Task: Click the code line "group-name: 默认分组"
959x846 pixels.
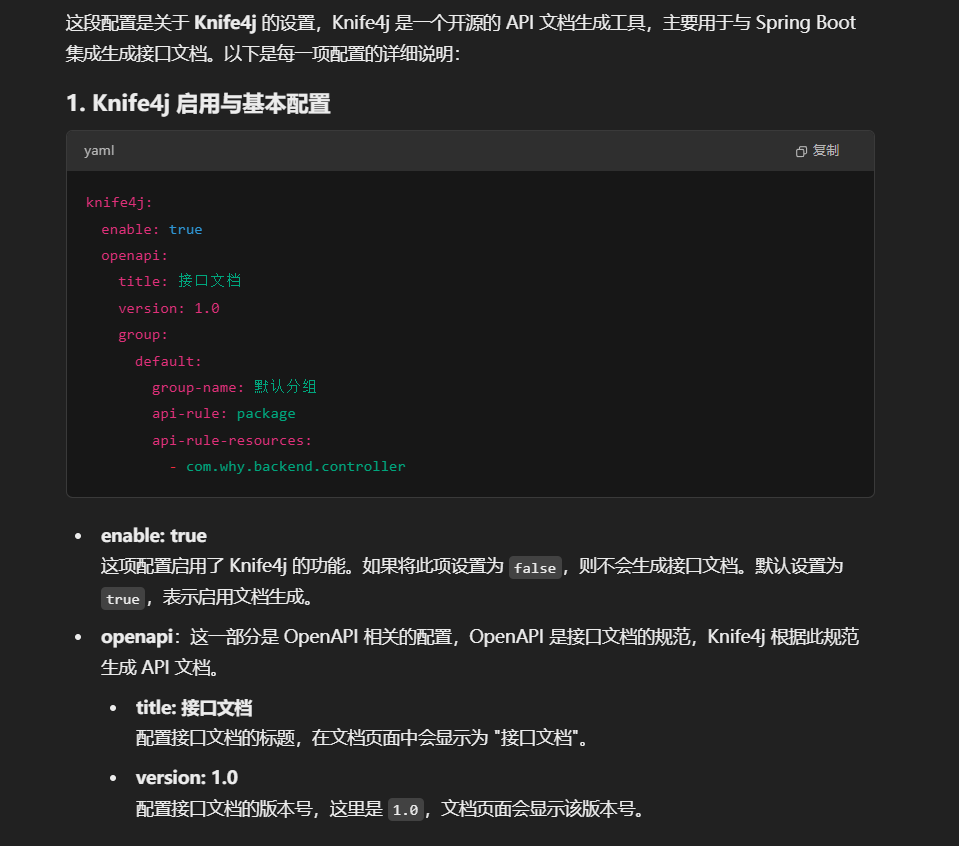Action: pyautogui.click(x=234, y=387)
